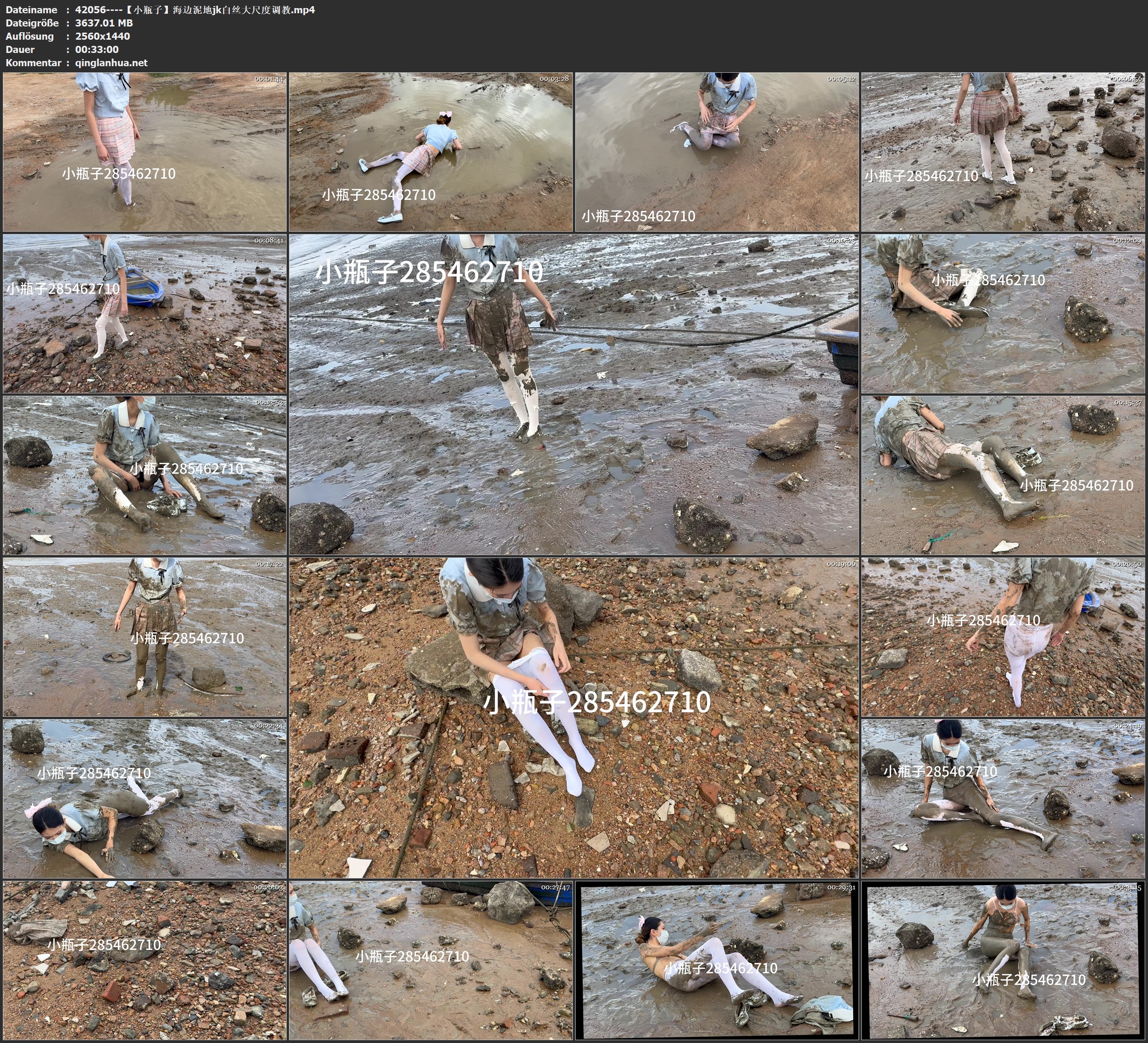Click the thumbnail at timestamp 00:01:44
Screen dimensions: 1148x1043
point(145,151)
